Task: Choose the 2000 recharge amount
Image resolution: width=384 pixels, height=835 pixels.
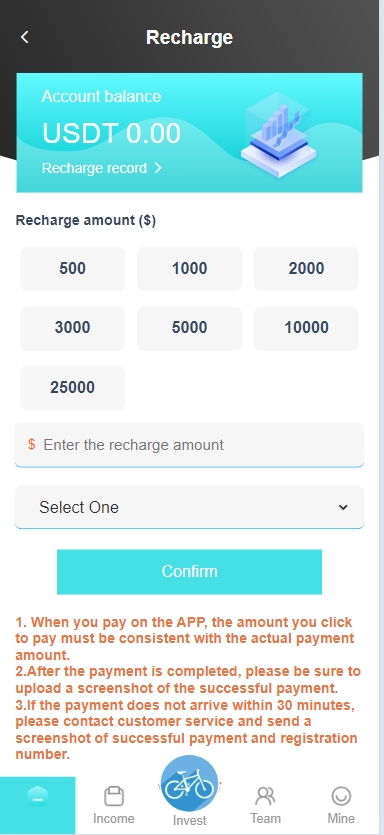Action: coord(306,268)
